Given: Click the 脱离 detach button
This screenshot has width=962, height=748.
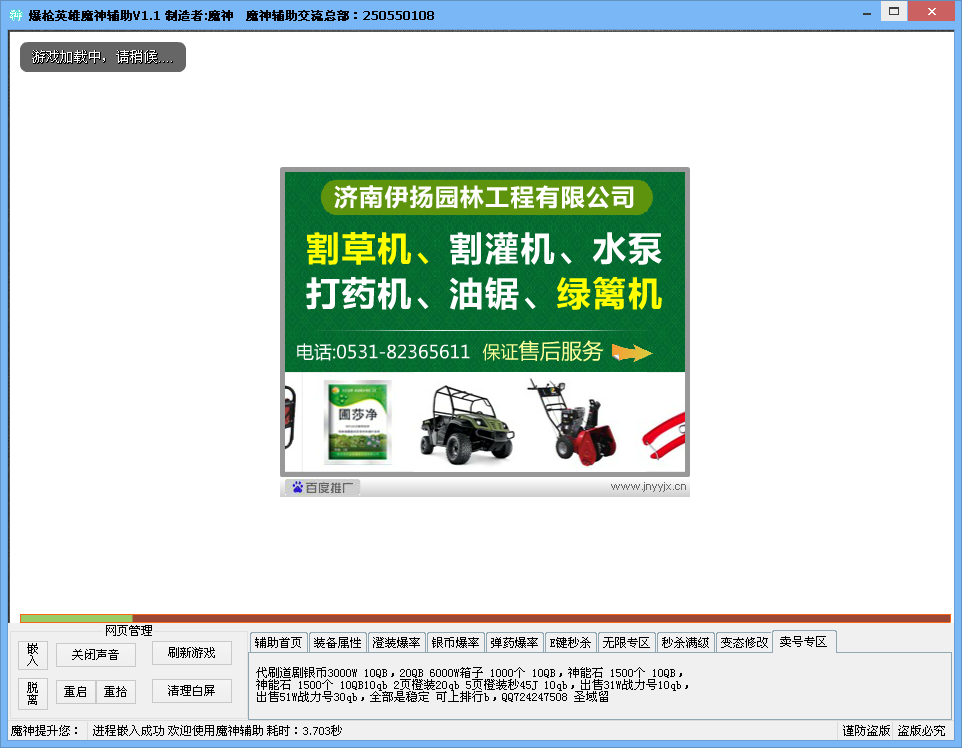Looking at the screenshot, I should tap(33, 693).
